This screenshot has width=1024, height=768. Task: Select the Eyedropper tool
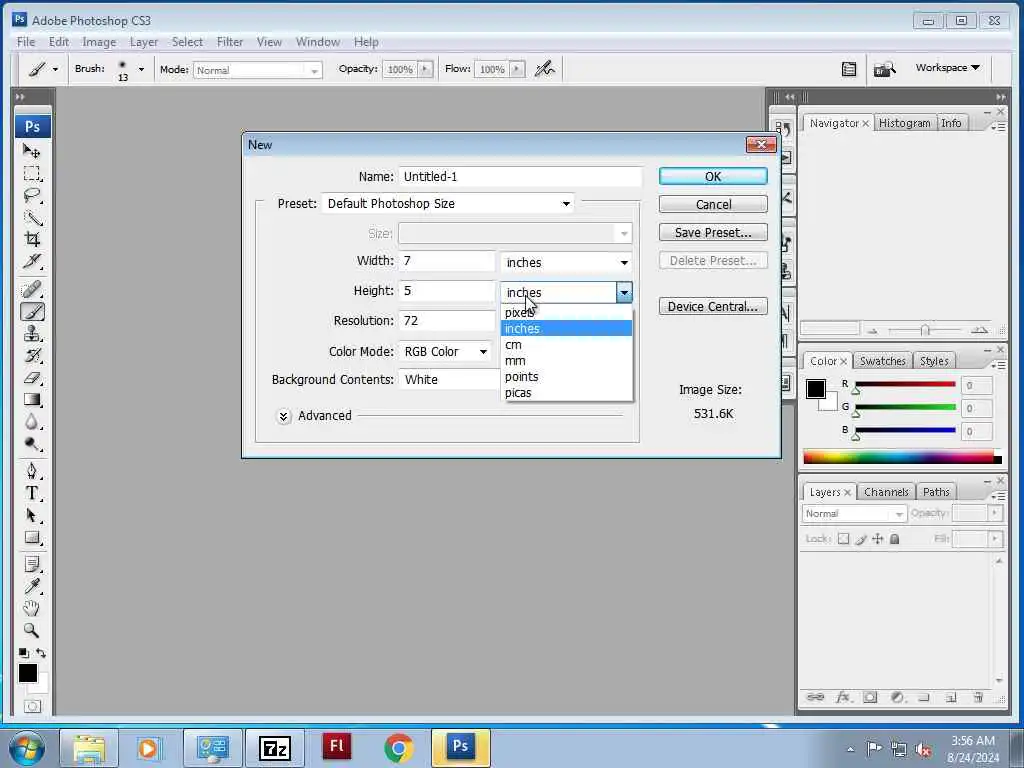(31, 586)
